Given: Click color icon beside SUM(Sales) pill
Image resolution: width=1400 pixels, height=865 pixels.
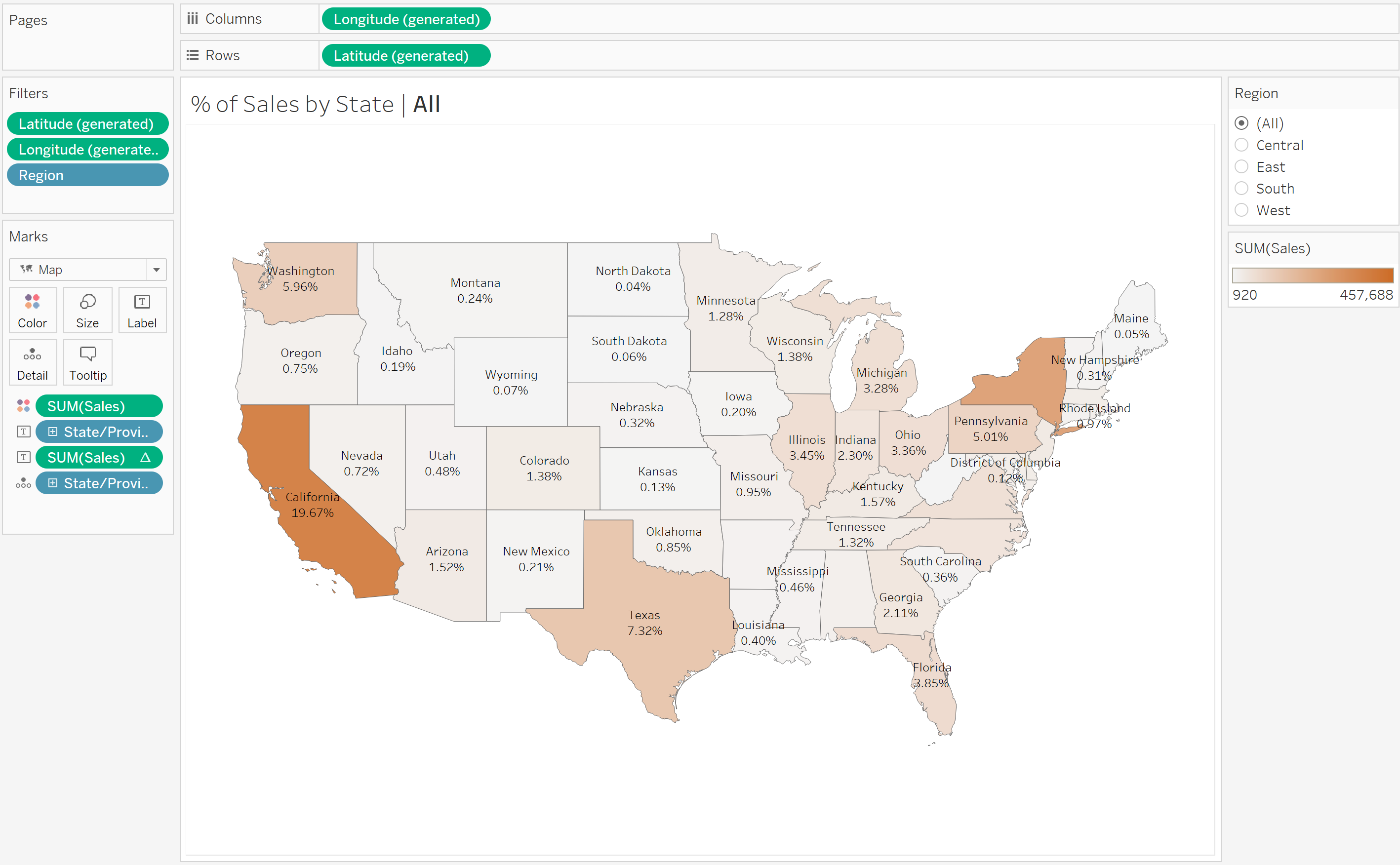Looking at the screenshot, I should pyautogui.click(x=24, y=406).
